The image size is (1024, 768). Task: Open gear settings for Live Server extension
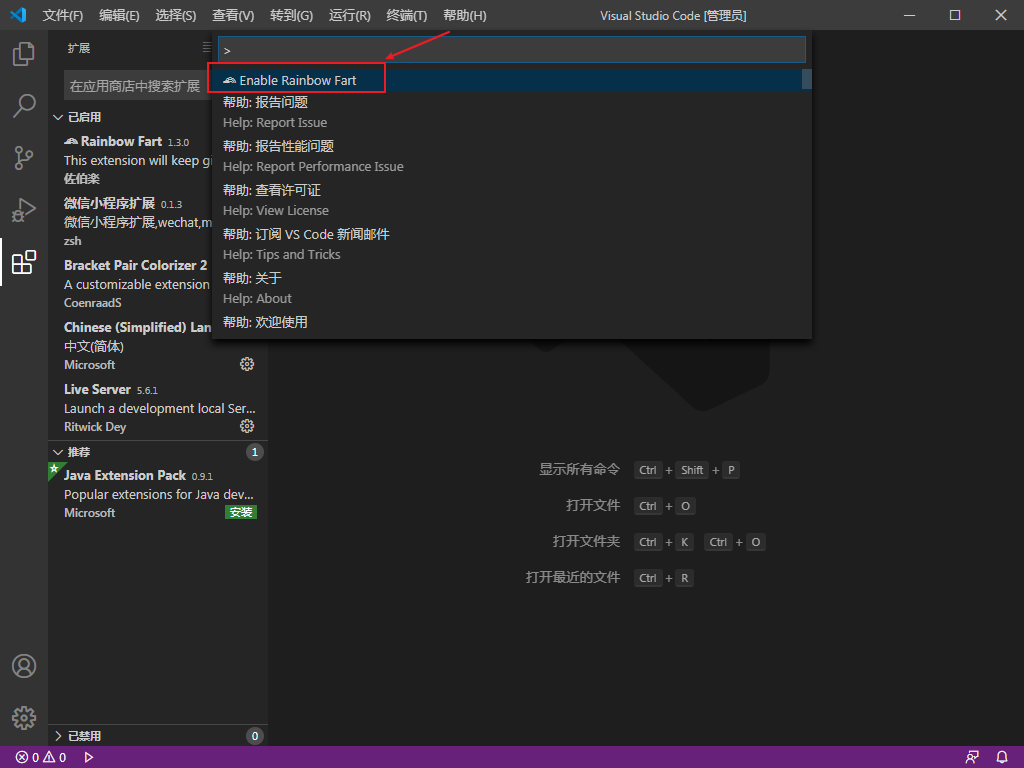[x=247, y=426]
